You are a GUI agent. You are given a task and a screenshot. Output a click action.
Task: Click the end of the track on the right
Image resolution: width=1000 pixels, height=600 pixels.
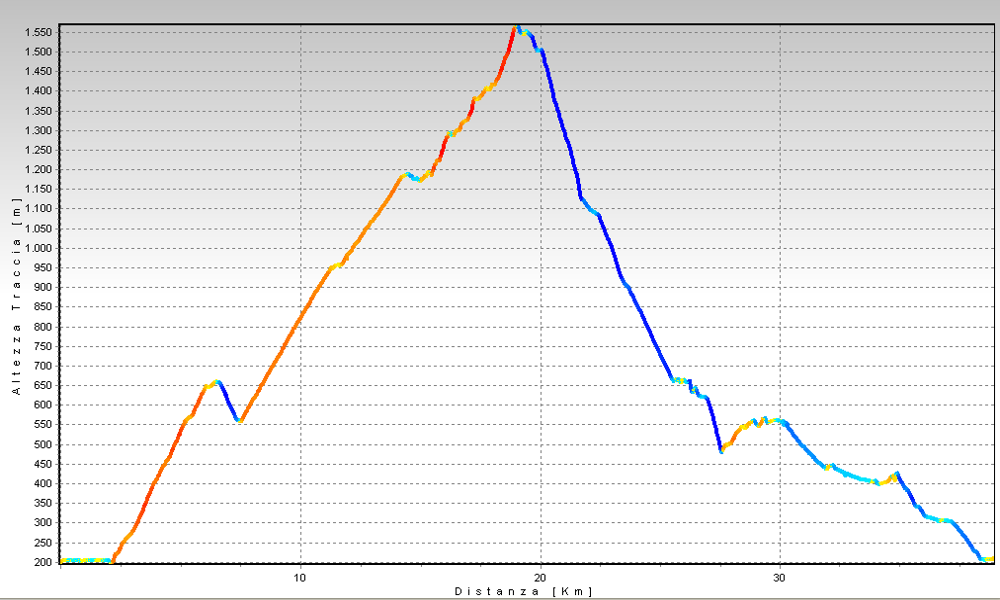click(x=988, y=559)
